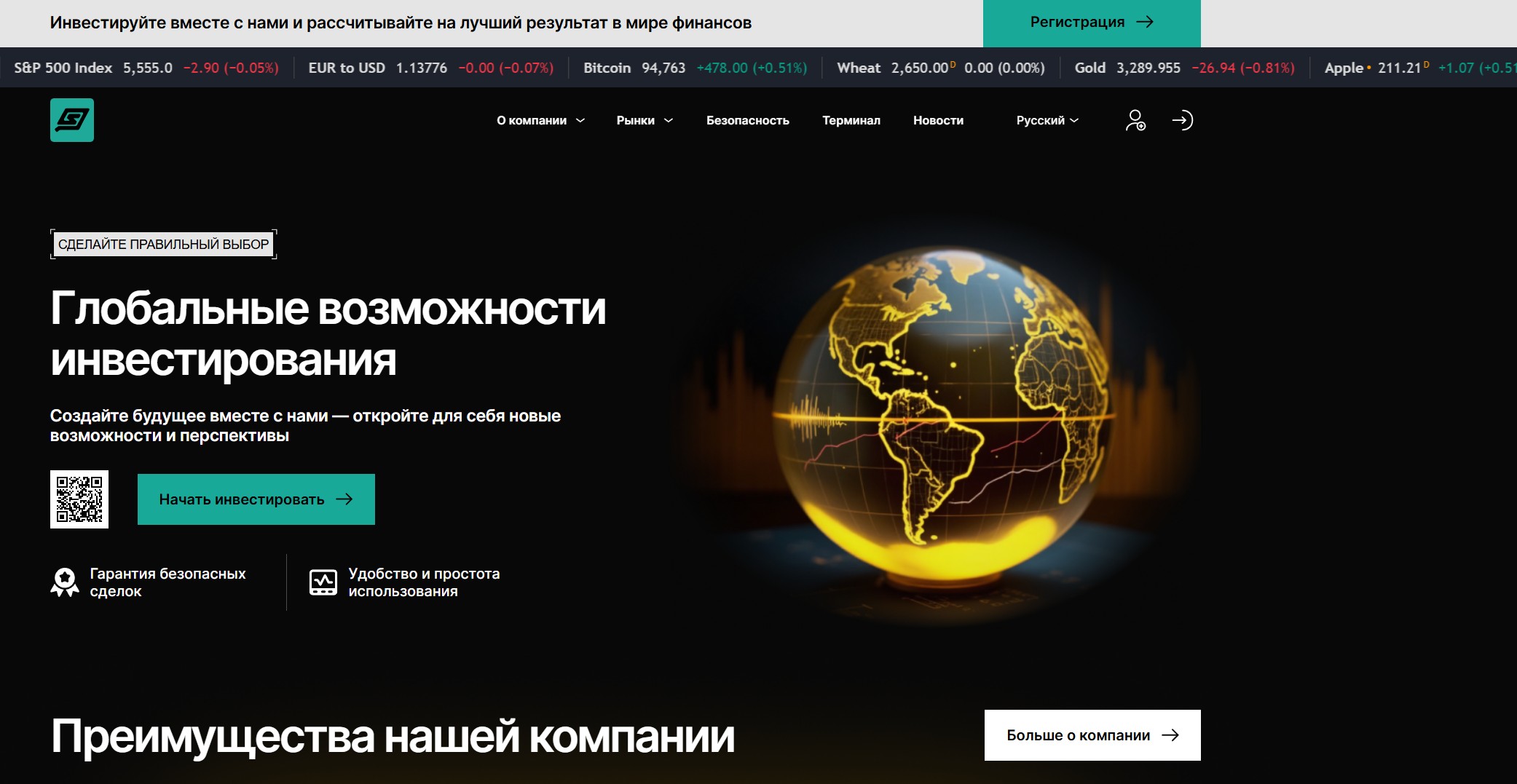Go to the Терминал page
The width and height of the screenshot is (1517, 784).
[851, 121]
